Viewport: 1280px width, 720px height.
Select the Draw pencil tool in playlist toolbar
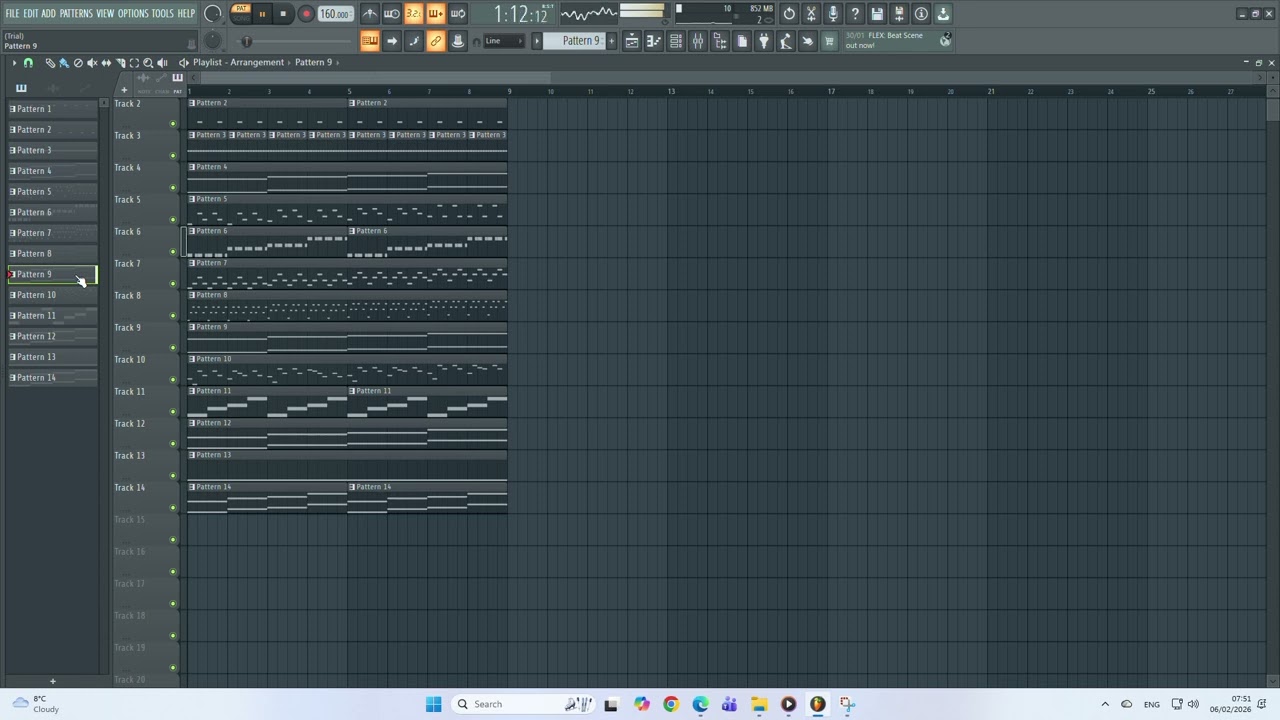pyautogui.click(x=50, y=63)
